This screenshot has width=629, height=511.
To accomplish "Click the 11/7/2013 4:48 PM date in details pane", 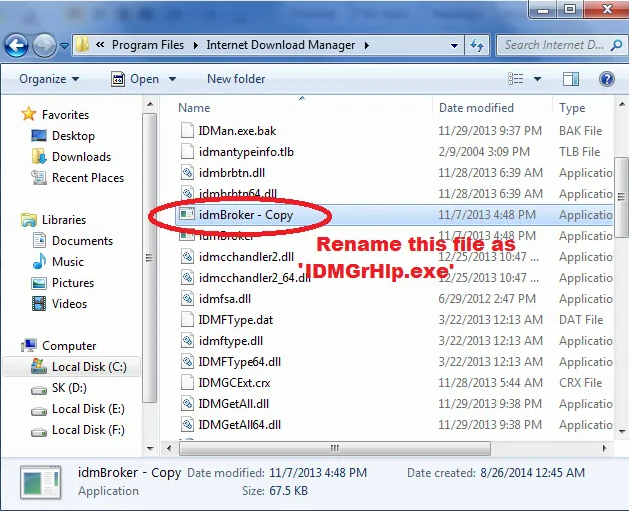I will (318, 473).
